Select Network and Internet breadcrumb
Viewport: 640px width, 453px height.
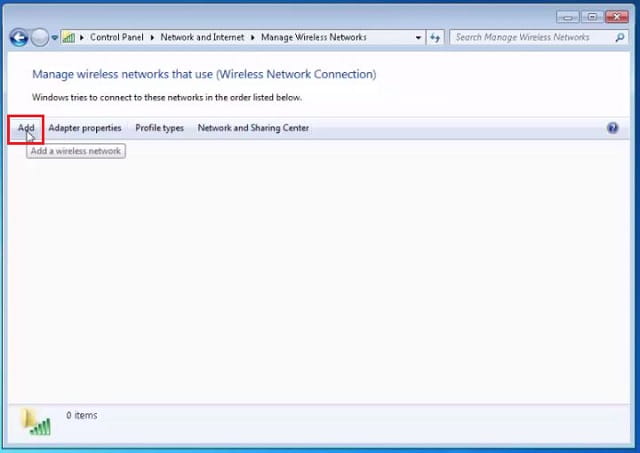tap(202, 37)
